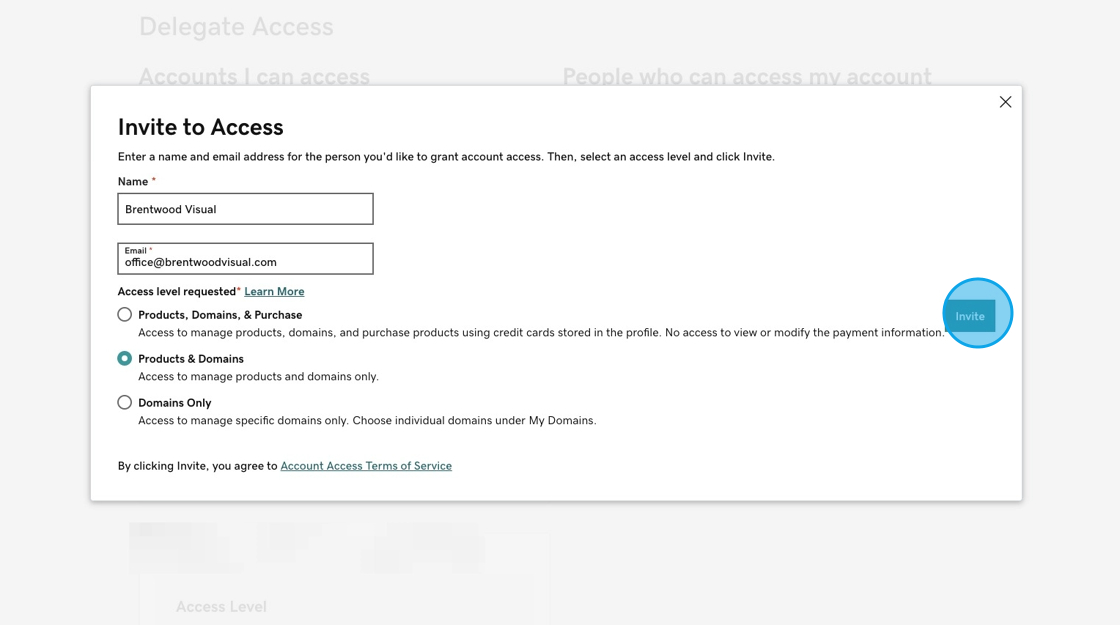Close the Invite to Access dialog
The height and width of the screenshot is (625, 1120).
tap(1005, 102)
